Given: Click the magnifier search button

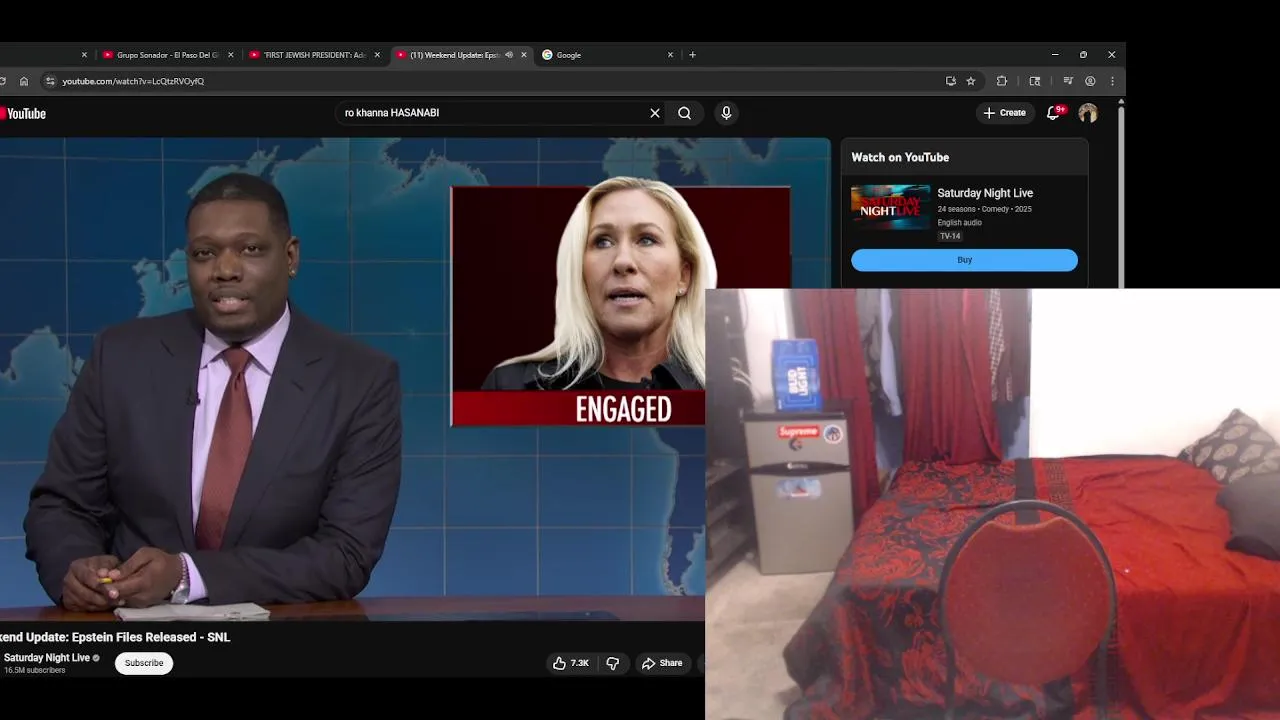Looking at the screenshot, I should tap(684, 113).
